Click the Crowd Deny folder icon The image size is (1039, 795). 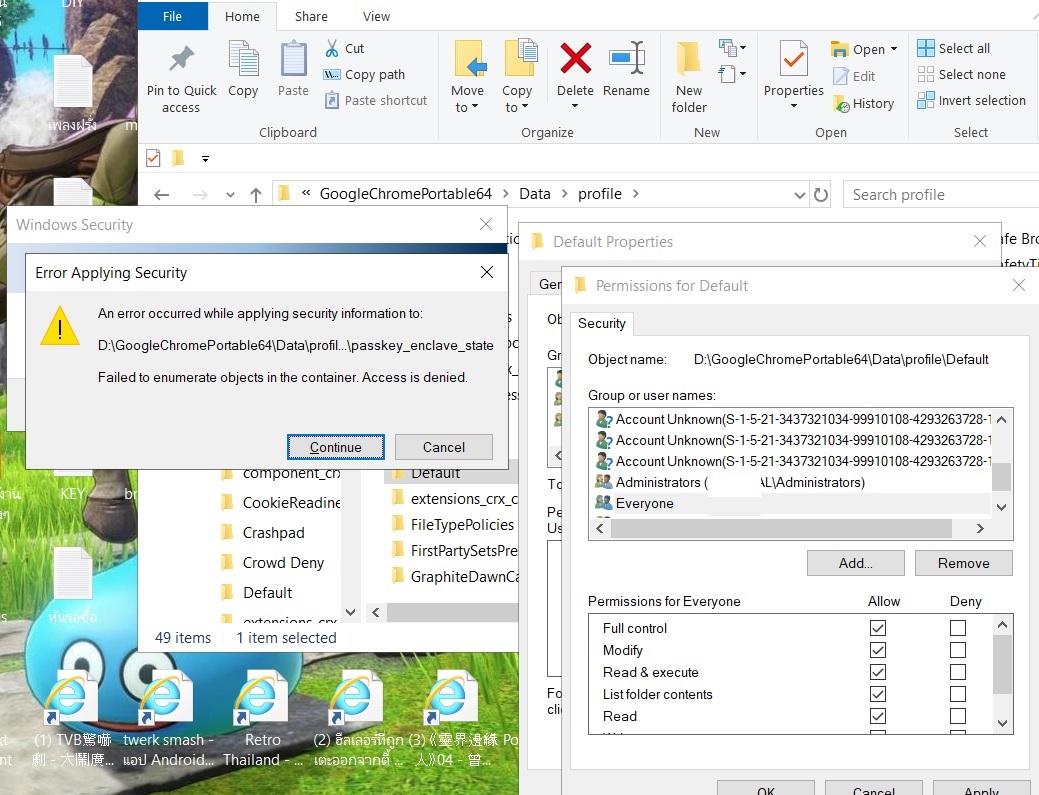click(x=227, y=562)
